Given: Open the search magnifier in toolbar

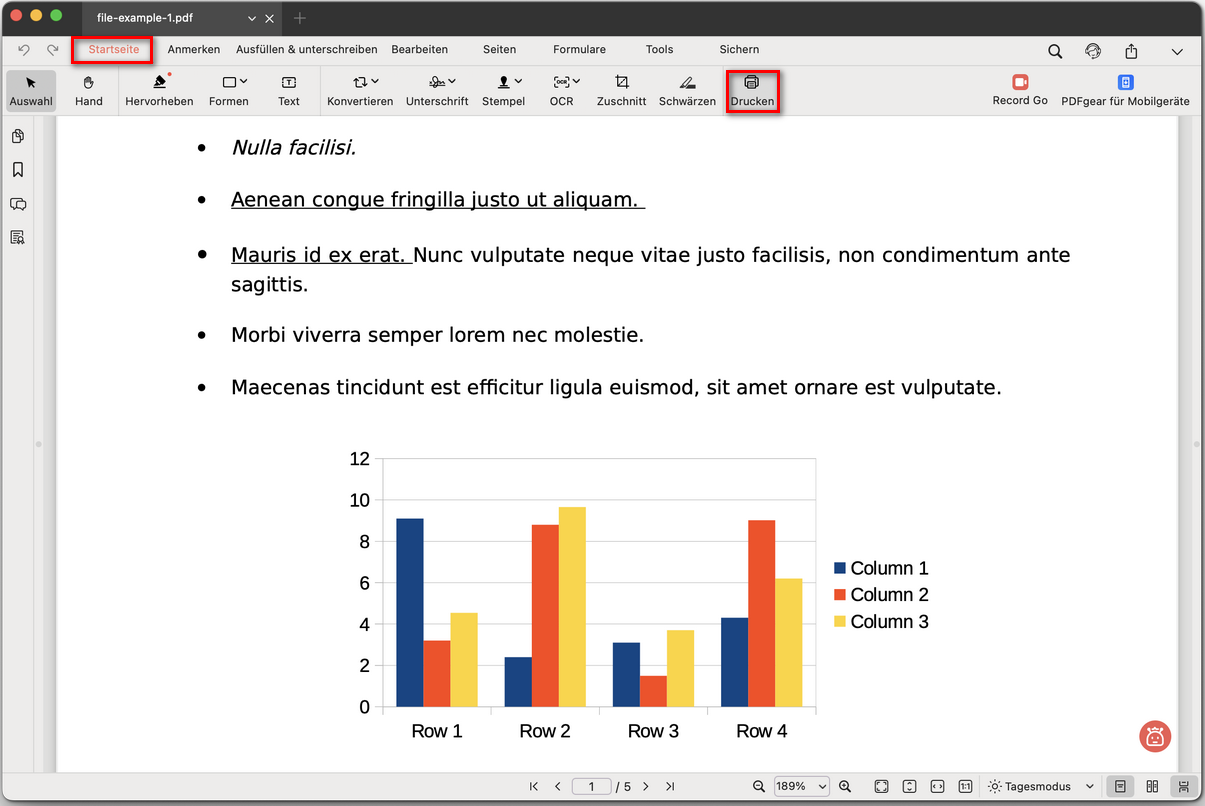Looking at the screenshot, I should (1055, 51).
